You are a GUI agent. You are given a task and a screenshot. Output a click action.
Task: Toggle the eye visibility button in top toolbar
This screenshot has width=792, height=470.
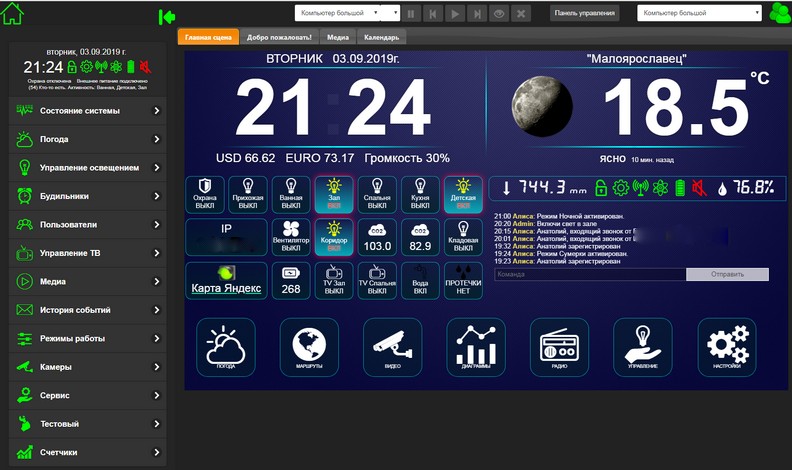coord(499,14)
